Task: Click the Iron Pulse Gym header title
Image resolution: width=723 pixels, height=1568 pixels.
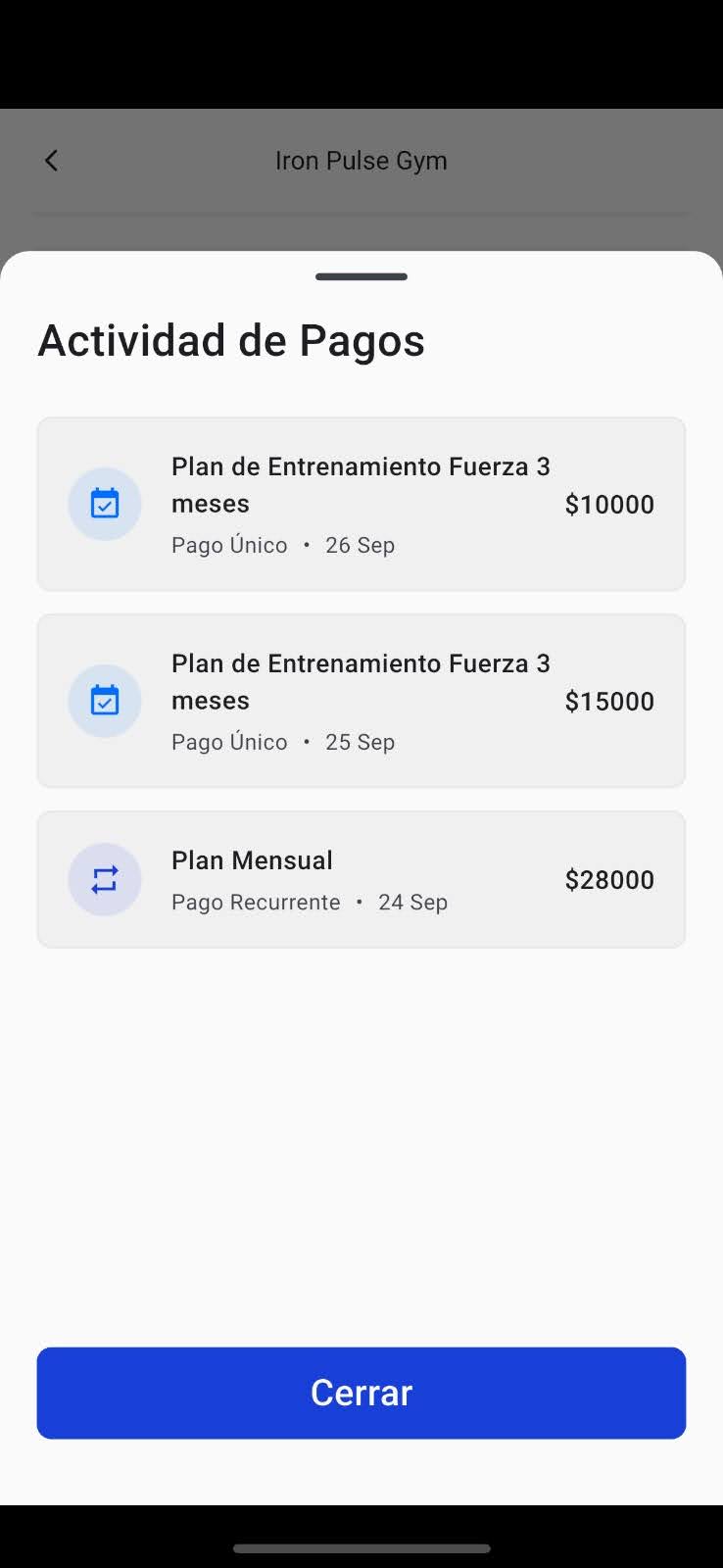Action: (361, 161)
